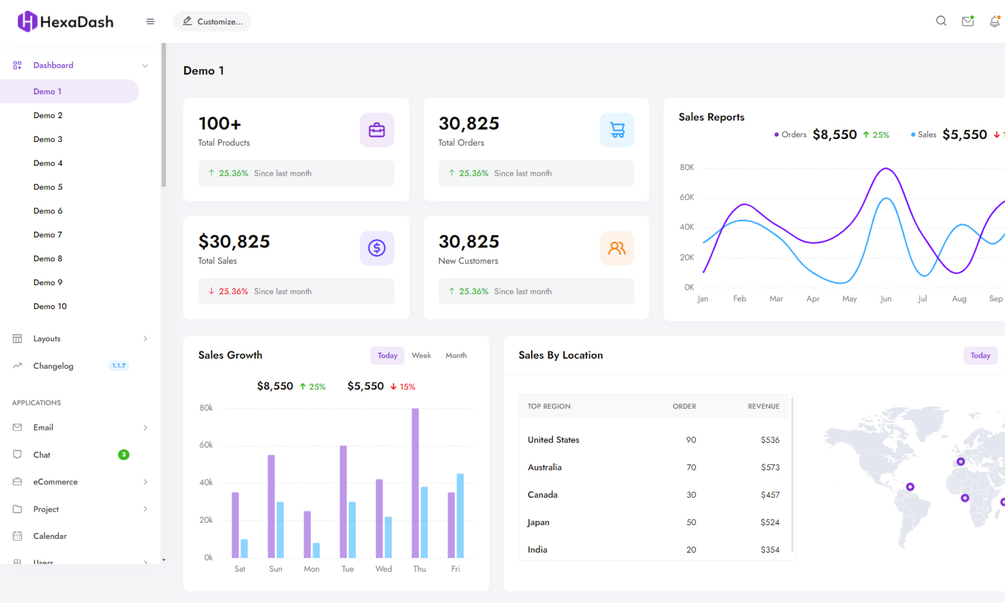The image size is (1005, 603).
Task: Expand the Project submenu arrow
Action: pos(145,509)
